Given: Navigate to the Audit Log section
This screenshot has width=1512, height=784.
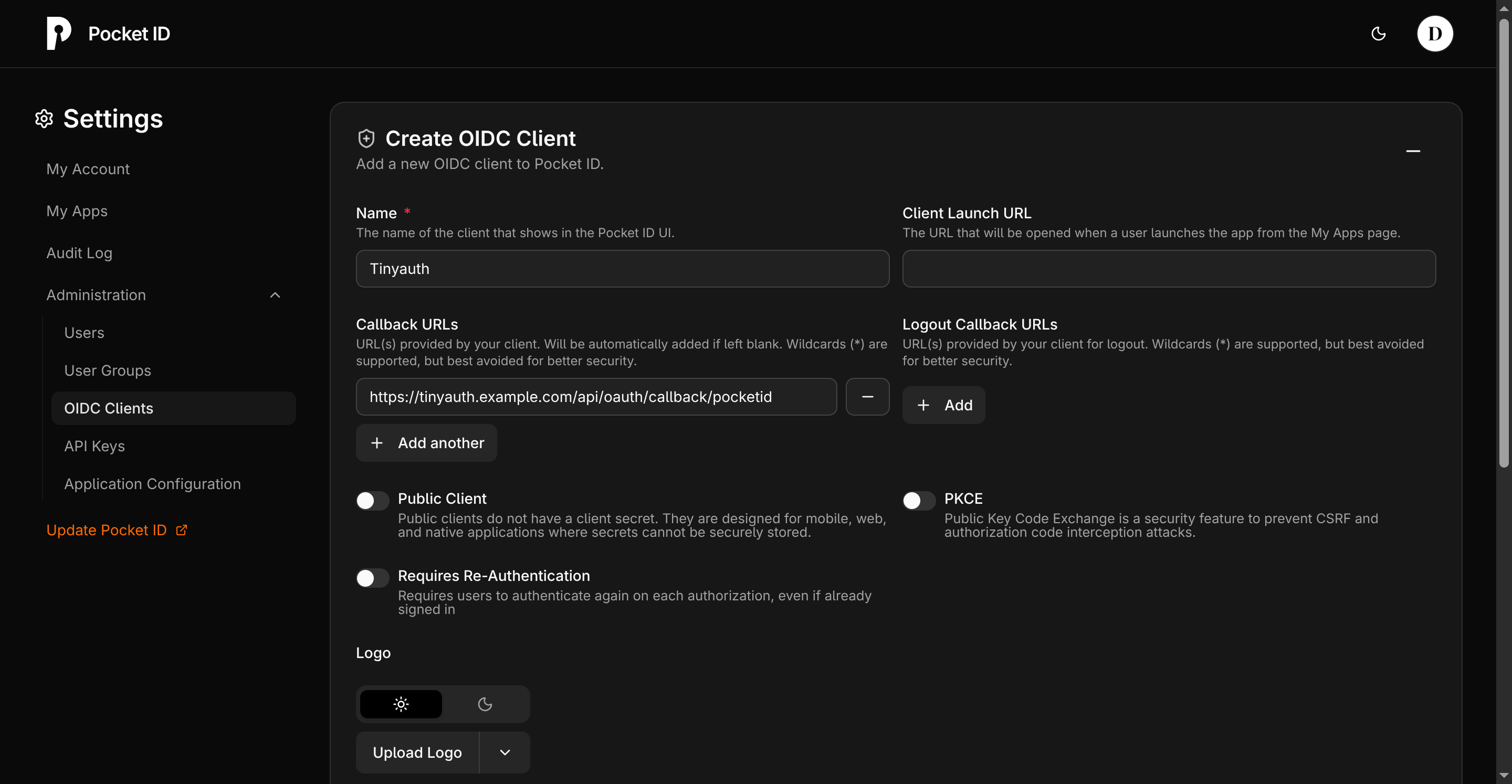Looking at the screenshot, I should pos(79,253).
